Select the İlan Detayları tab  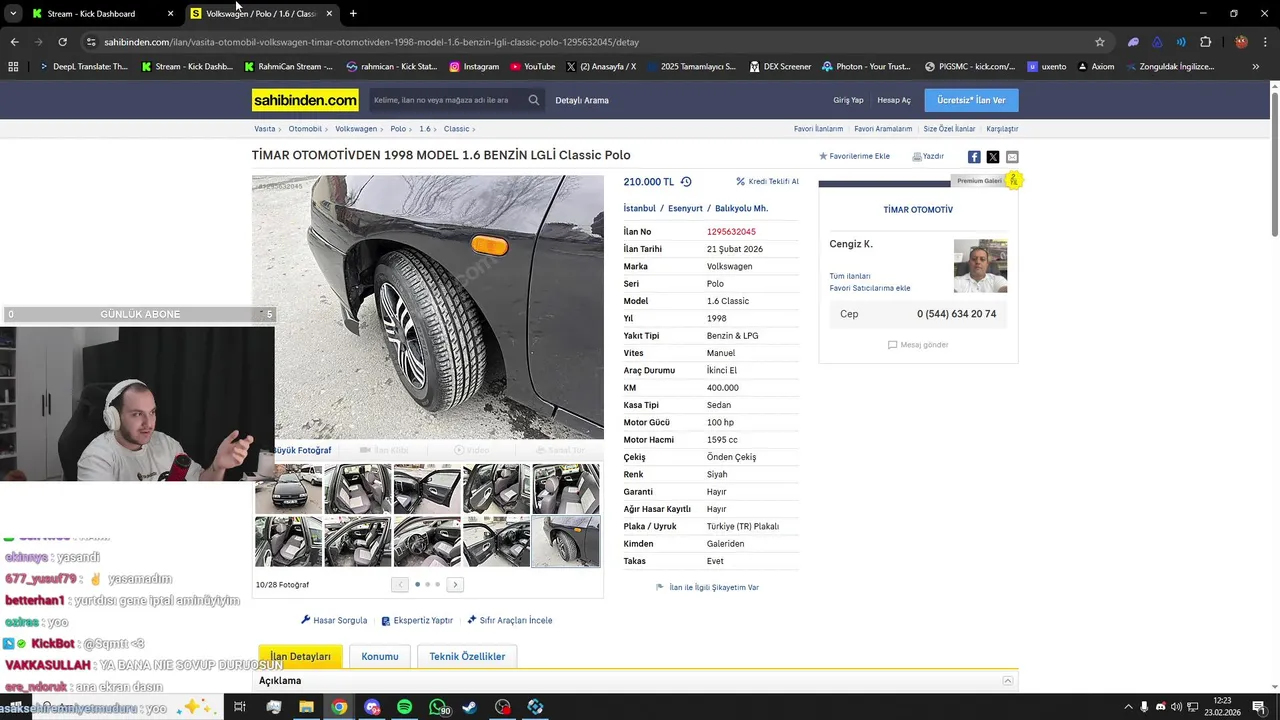point(300,657)
